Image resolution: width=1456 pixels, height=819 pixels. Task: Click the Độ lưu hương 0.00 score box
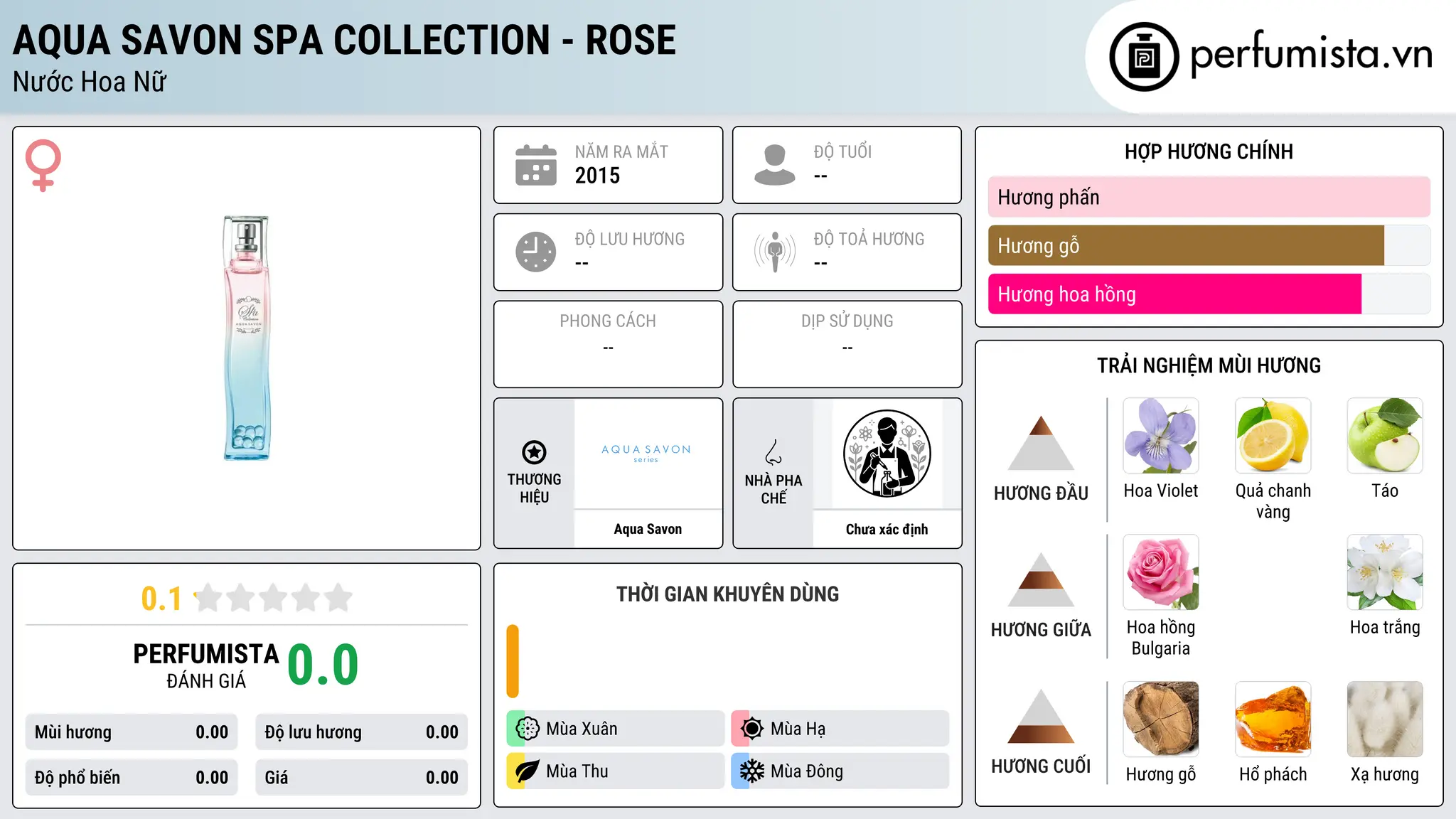coord(362,732)
